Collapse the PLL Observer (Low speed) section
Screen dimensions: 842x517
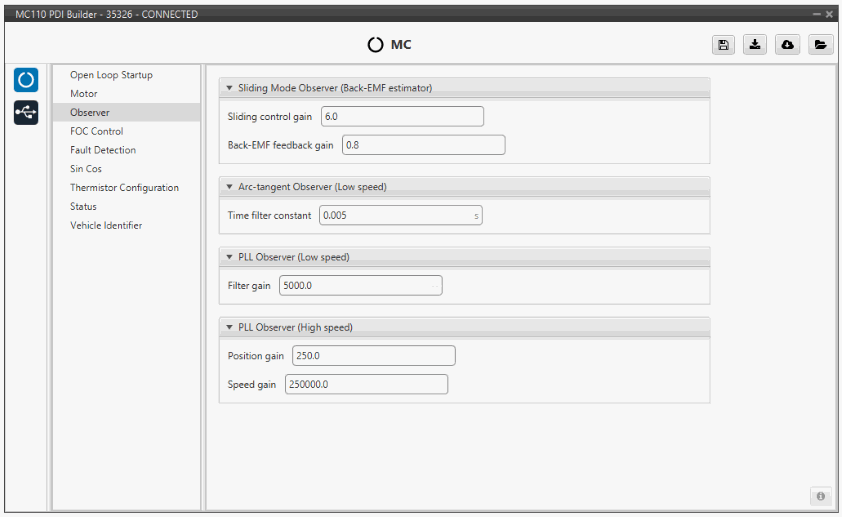pyautogui.click(x=229, y=257)
